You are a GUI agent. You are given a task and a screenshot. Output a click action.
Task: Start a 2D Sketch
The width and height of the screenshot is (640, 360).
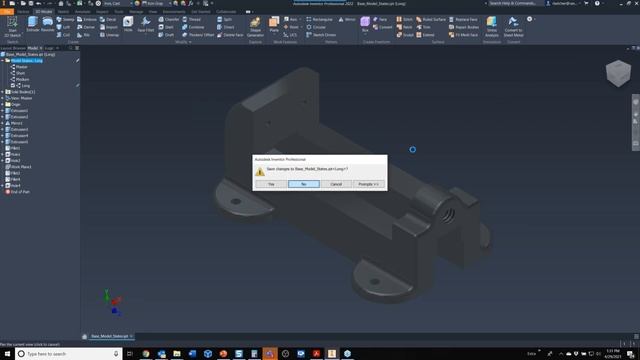pos(13,27)
